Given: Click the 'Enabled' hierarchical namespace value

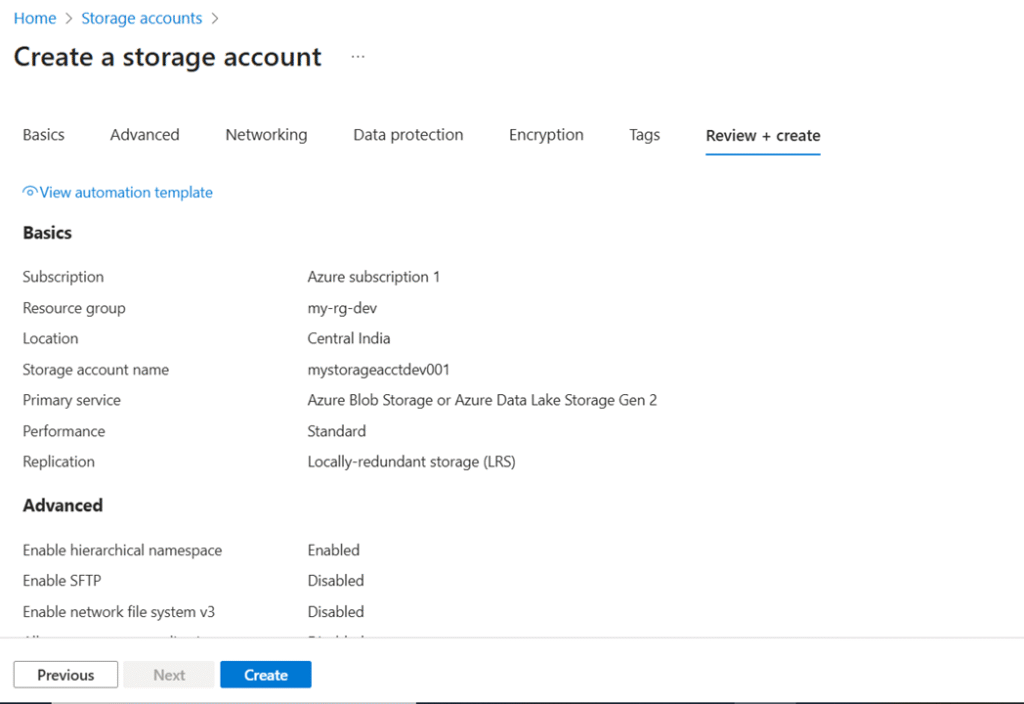Looking at the screenshot, I should click(x=333, y=550).
